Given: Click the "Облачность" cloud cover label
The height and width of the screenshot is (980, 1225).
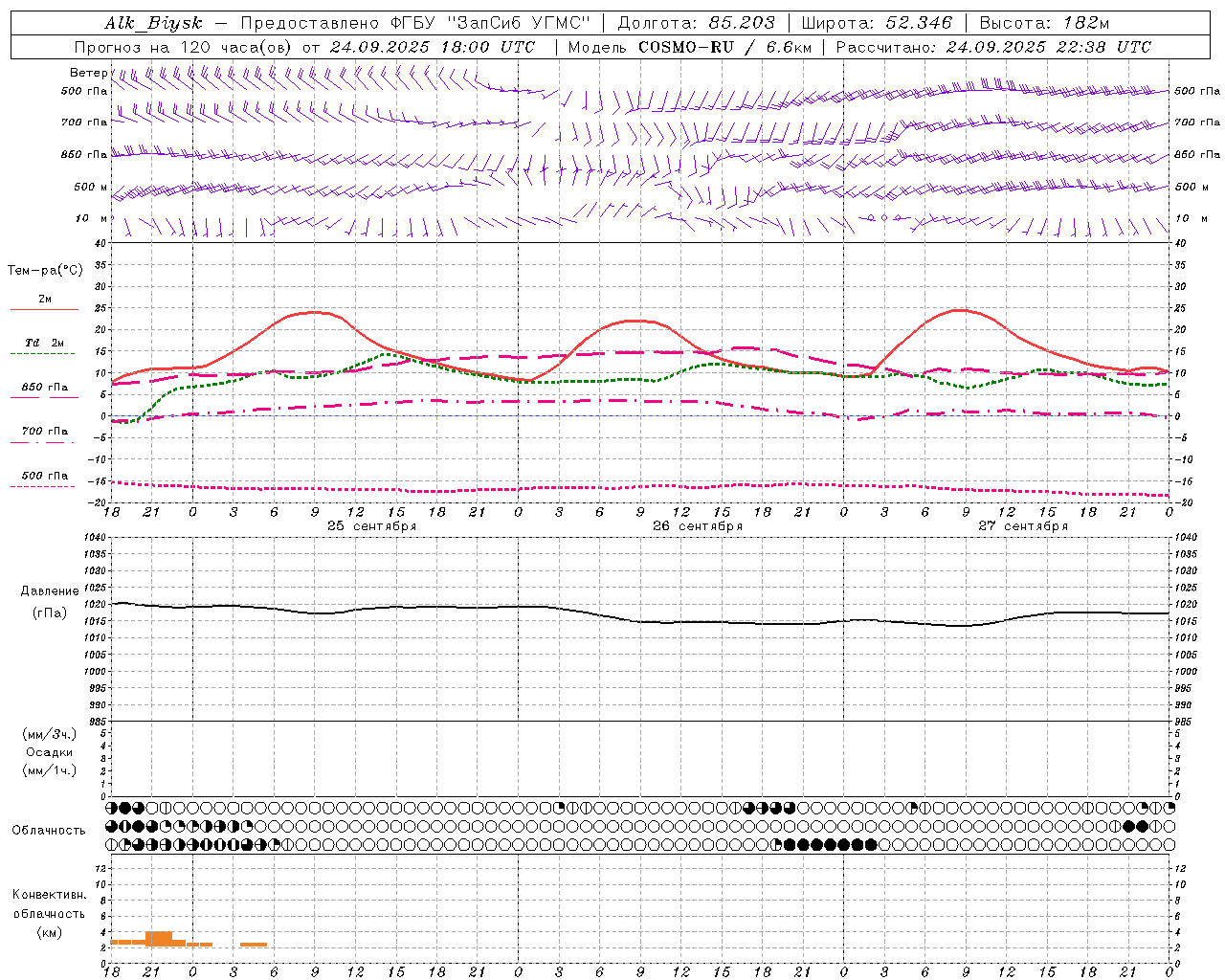Looking at the screenshot, I should [49, 831].
